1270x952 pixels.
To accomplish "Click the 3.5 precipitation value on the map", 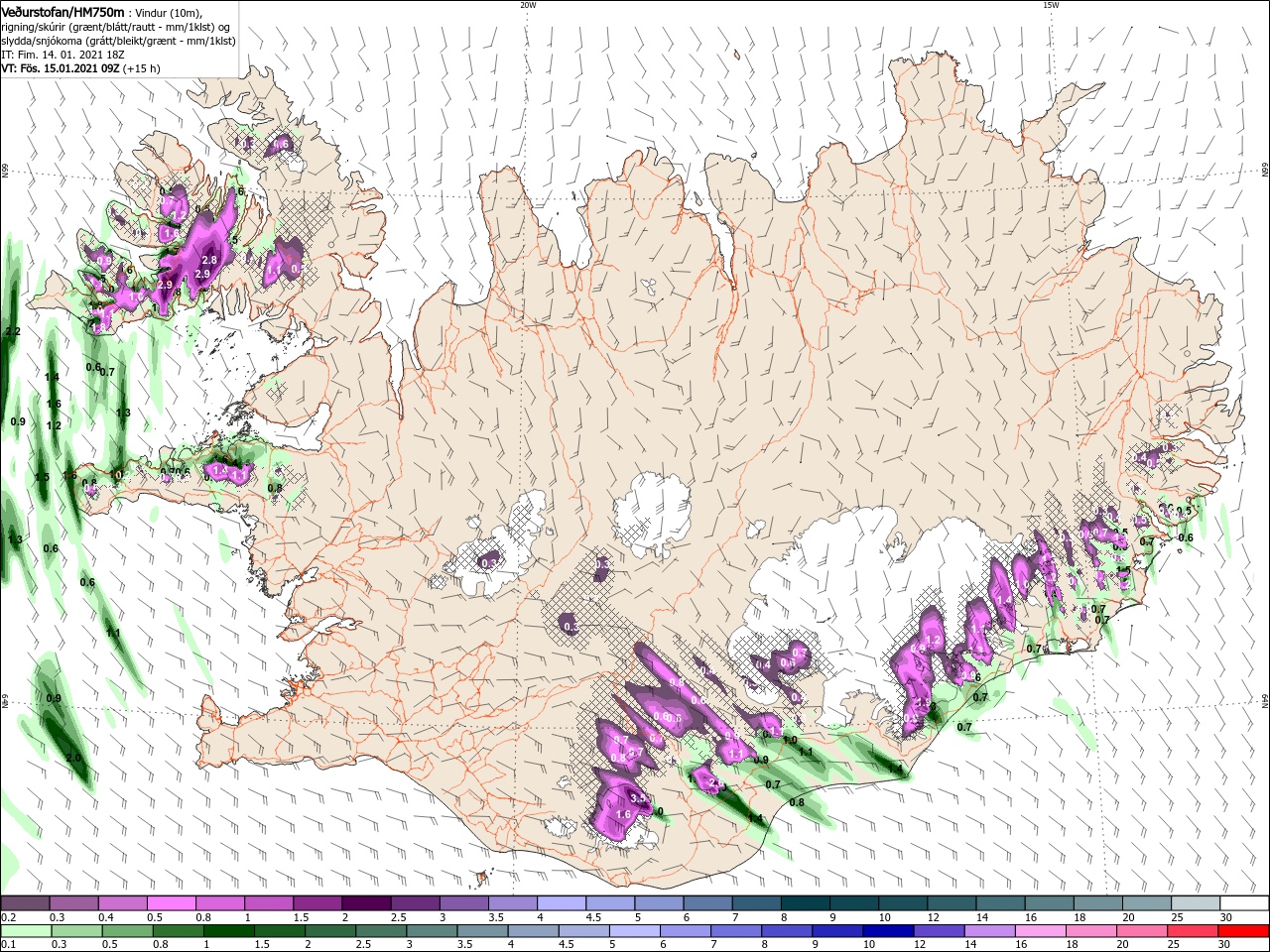I will coord(639,797).
